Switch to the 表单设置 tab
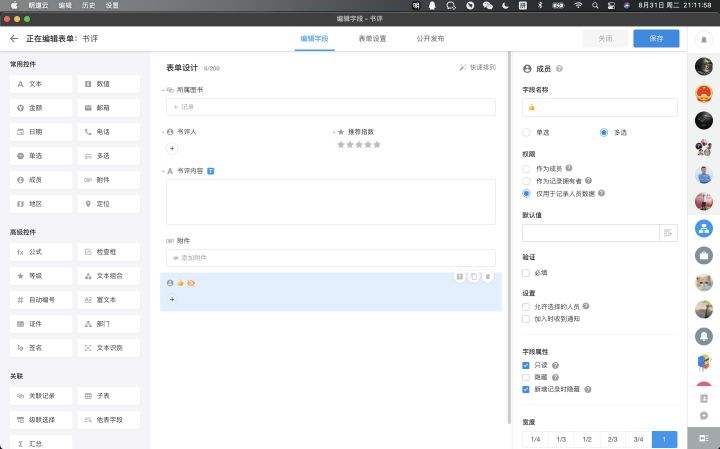 pos(373,39)
